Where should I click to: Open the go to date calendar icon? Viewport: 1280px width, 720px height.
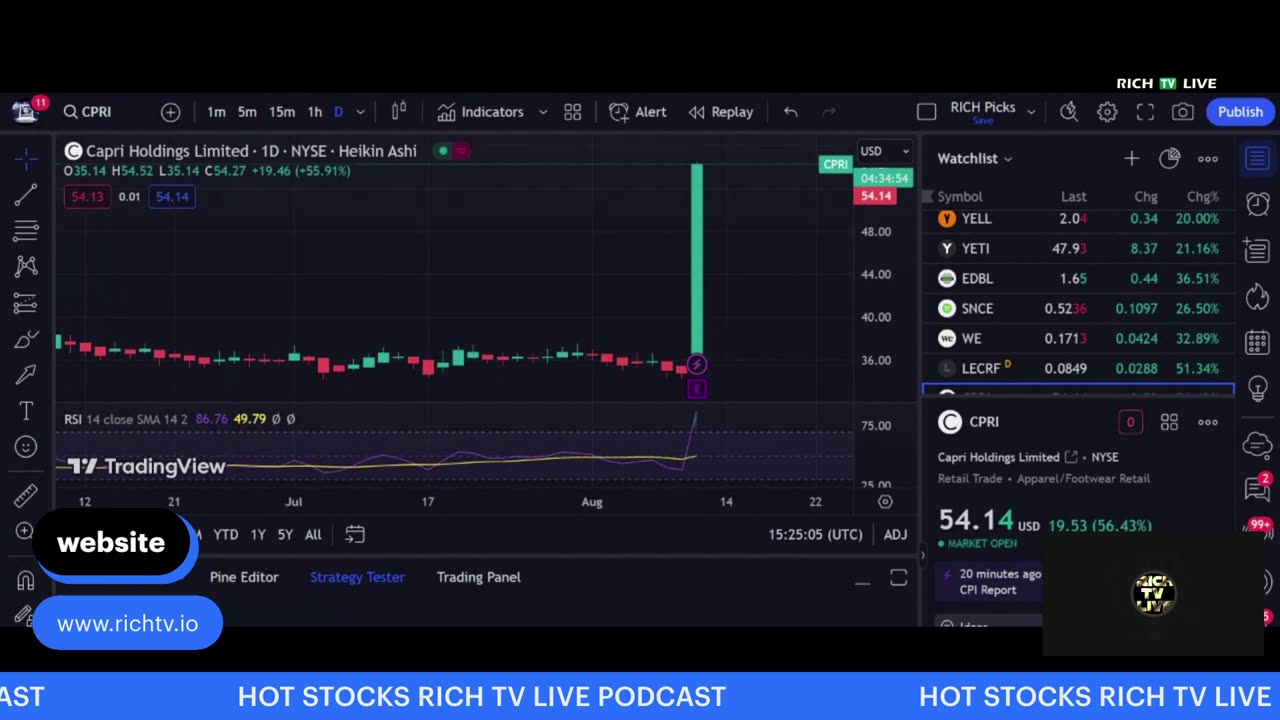355,535
